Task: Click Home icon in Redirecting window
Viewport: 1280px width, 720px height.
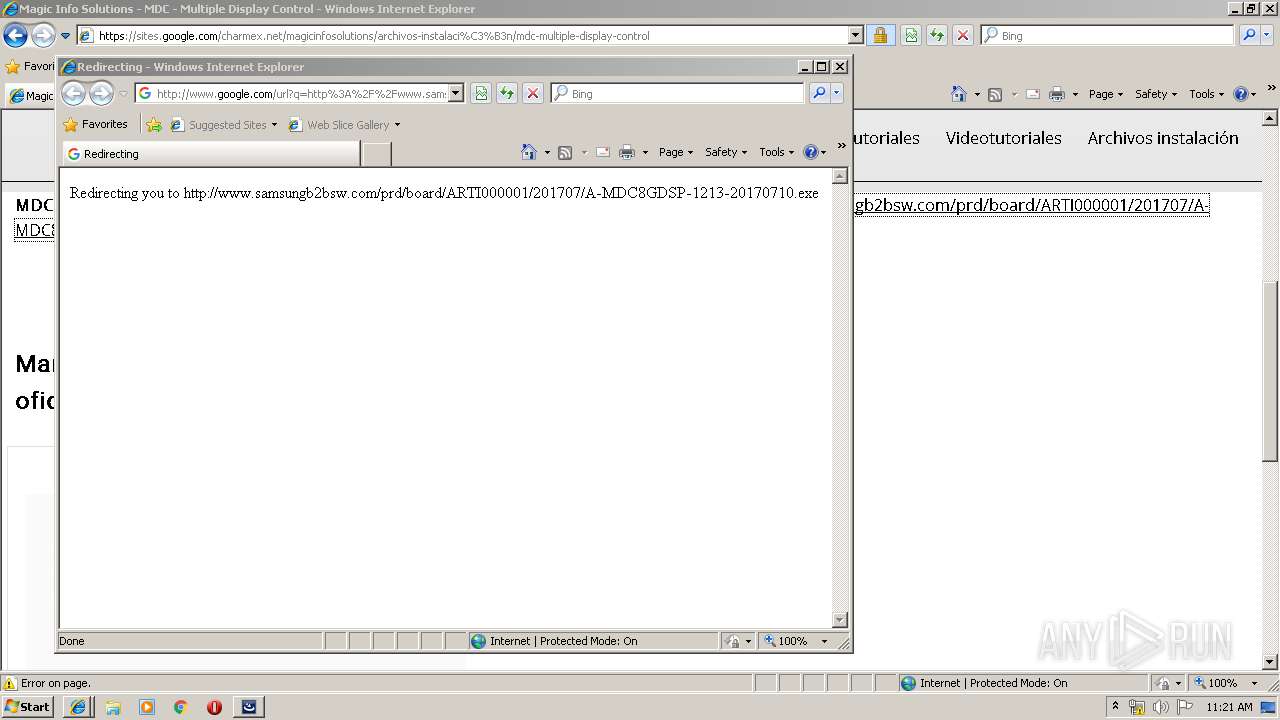Action: 530,152
